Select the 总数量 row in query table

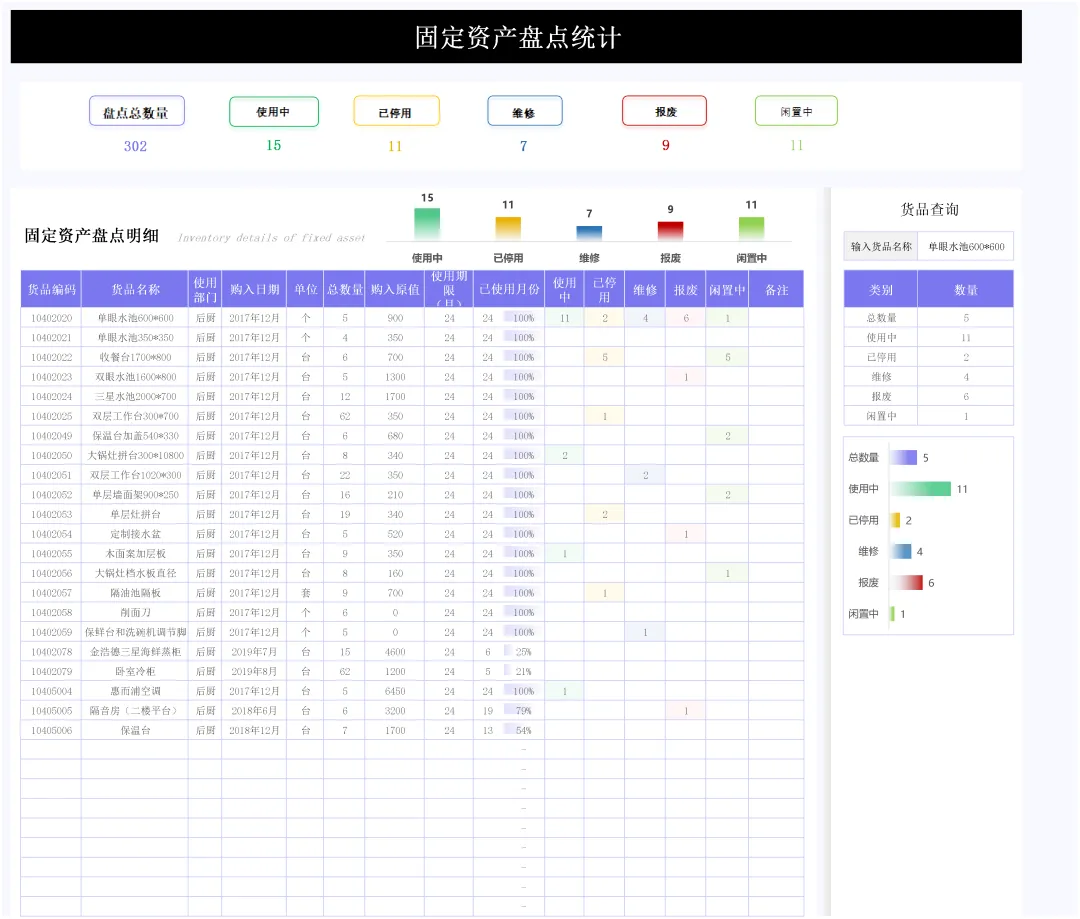coord(928,318)
